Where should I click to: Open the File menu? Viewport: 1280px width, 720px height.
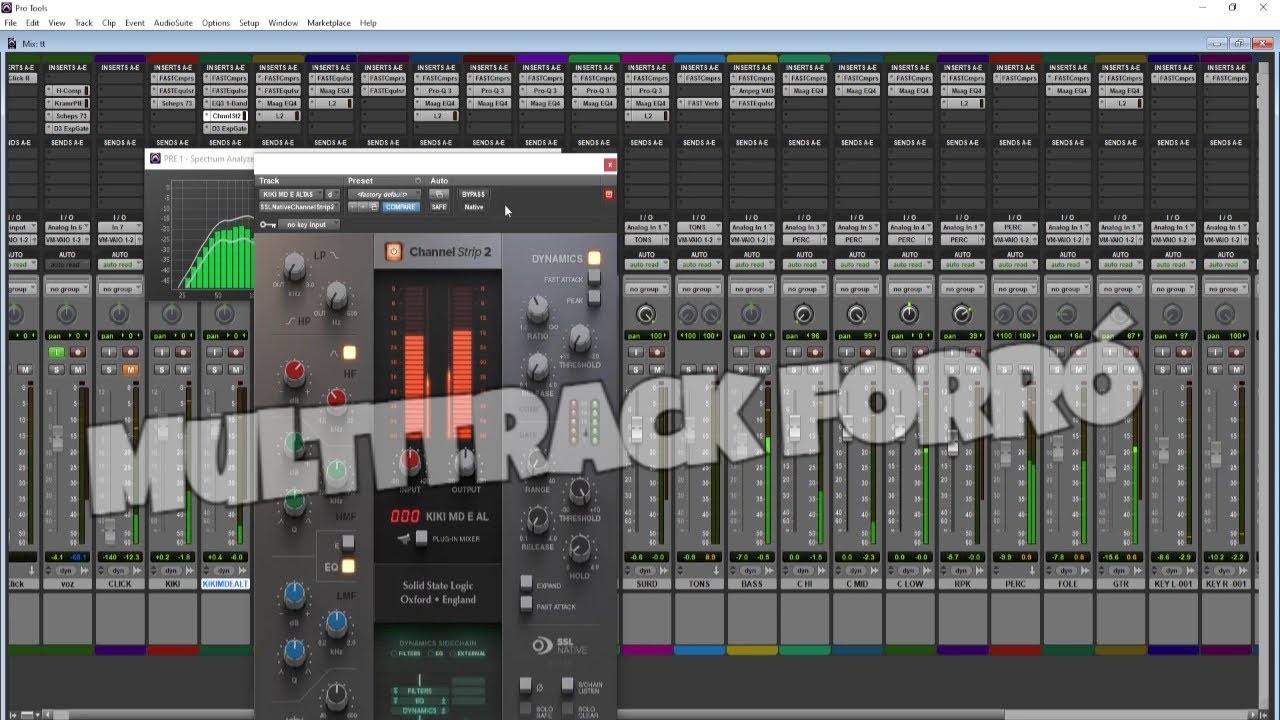[11, 23]
